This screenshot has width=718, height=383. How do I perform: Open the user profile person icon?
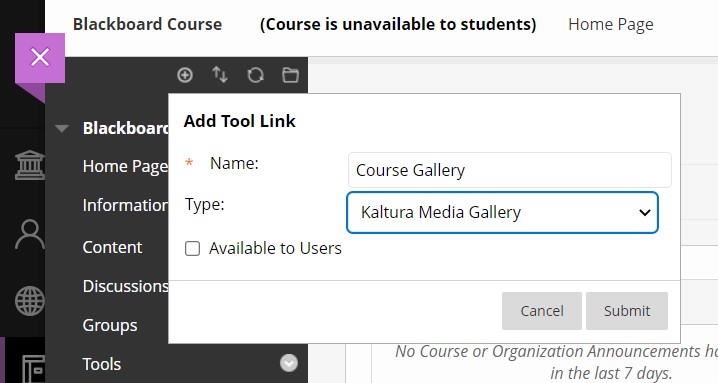pyautogui.click(x=30, y=234)
